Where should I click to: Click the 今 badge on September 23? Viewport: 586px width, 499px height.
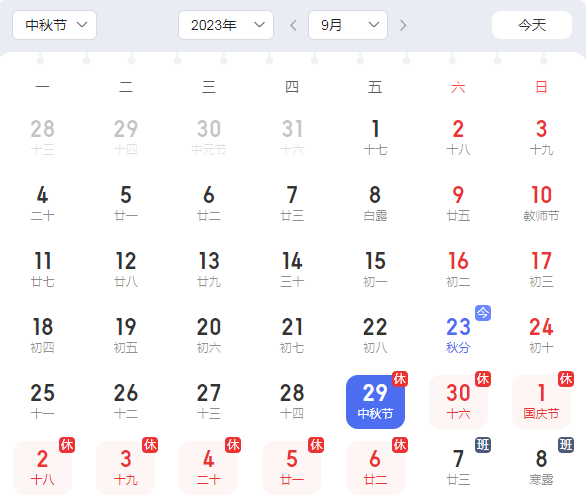point(483,313)
